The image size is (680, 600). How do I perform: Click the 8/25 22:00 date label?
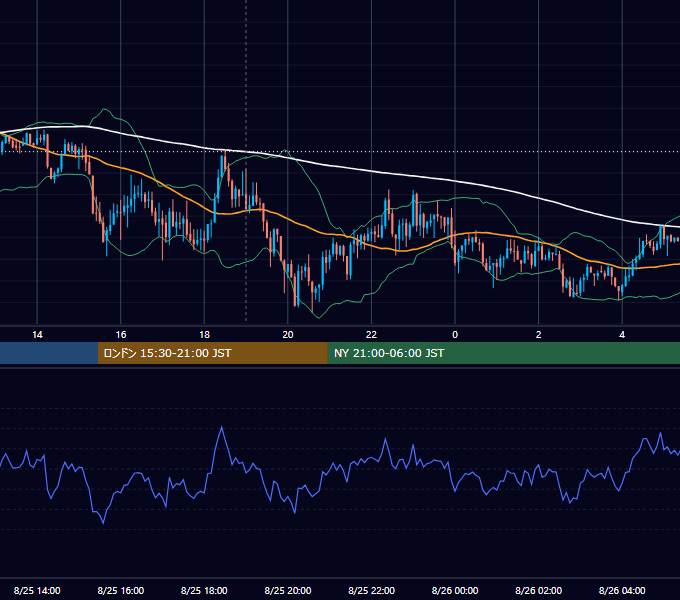click(371, 590)
